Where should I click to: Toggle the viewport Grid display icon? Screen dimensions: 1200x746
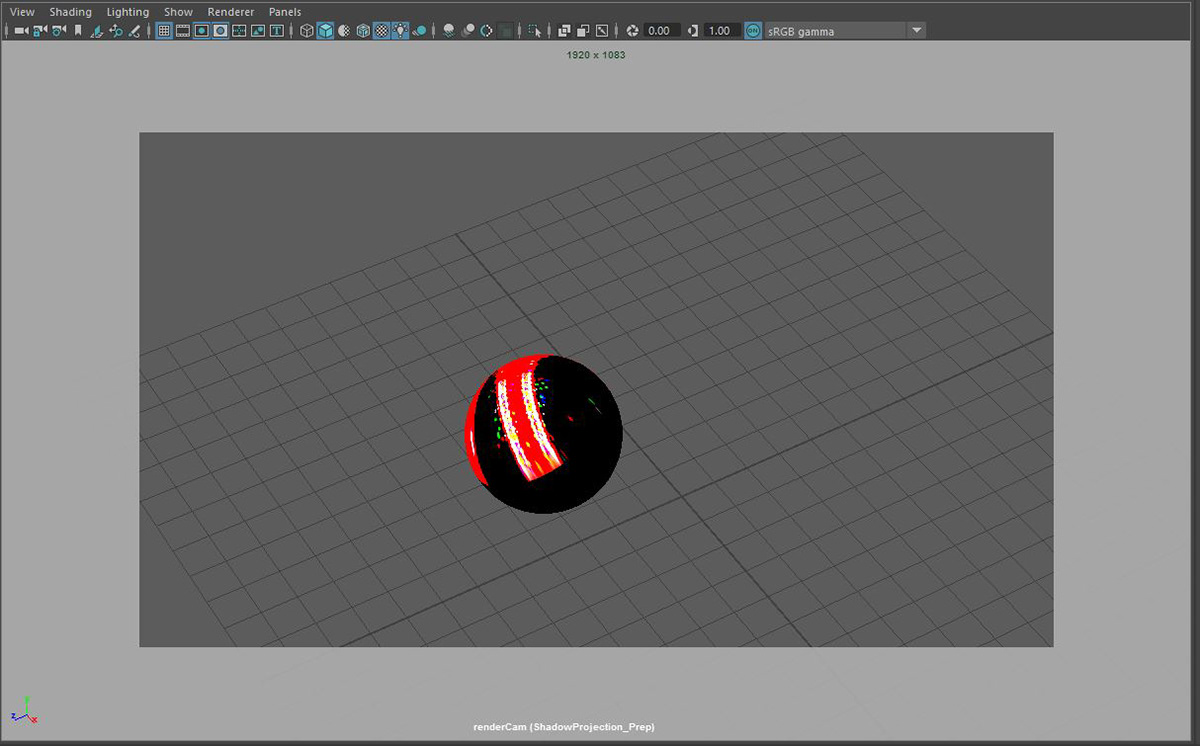[164, 31]
